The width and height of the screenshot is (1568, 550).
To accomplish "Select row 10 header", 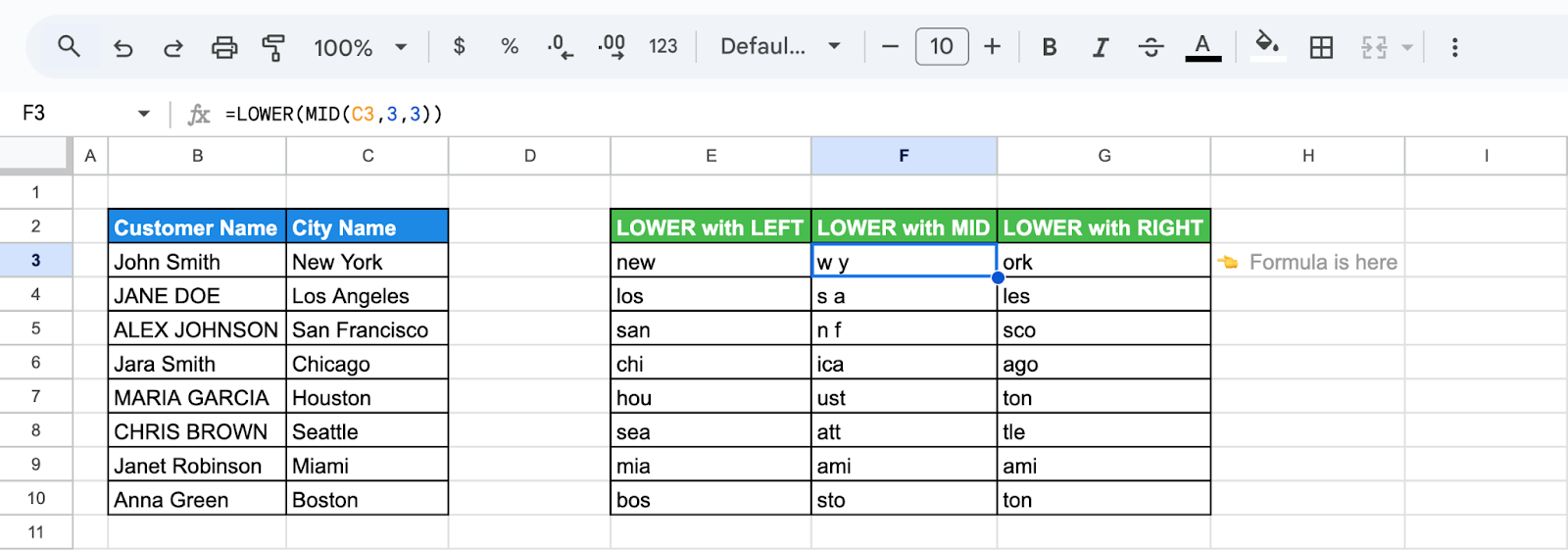I will tap(36, 498).
